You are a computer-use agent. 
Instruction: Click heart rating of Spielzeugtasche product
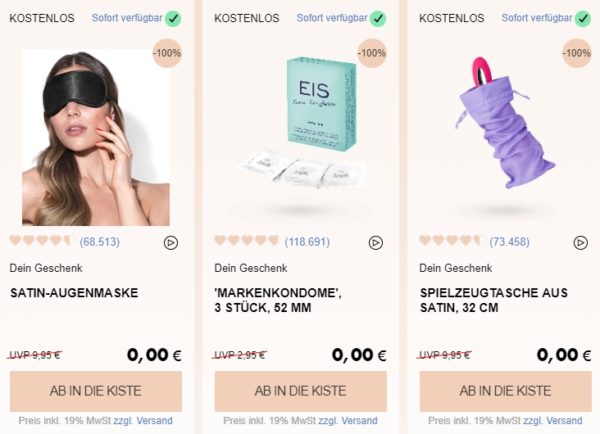(x=452, y=241)
